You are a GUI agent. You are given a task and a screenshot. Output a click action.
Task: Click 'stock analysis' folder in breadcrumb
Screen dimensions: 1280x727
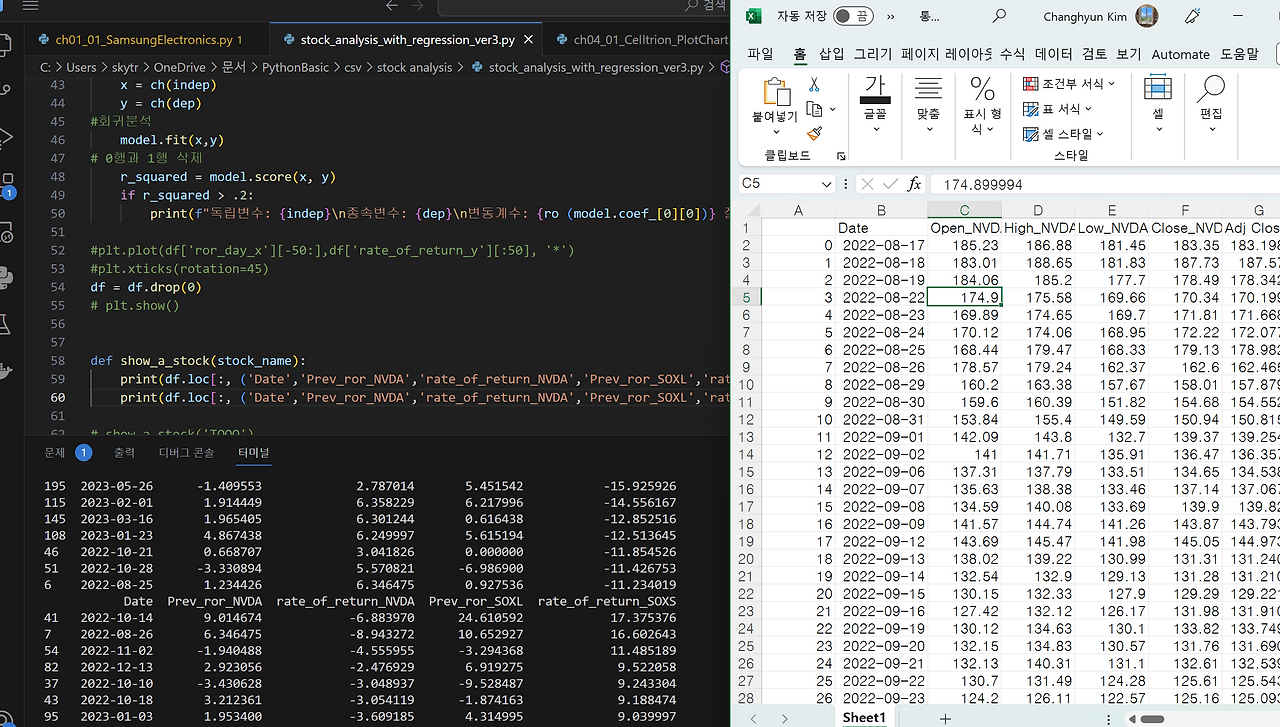[x=414, y=67]
